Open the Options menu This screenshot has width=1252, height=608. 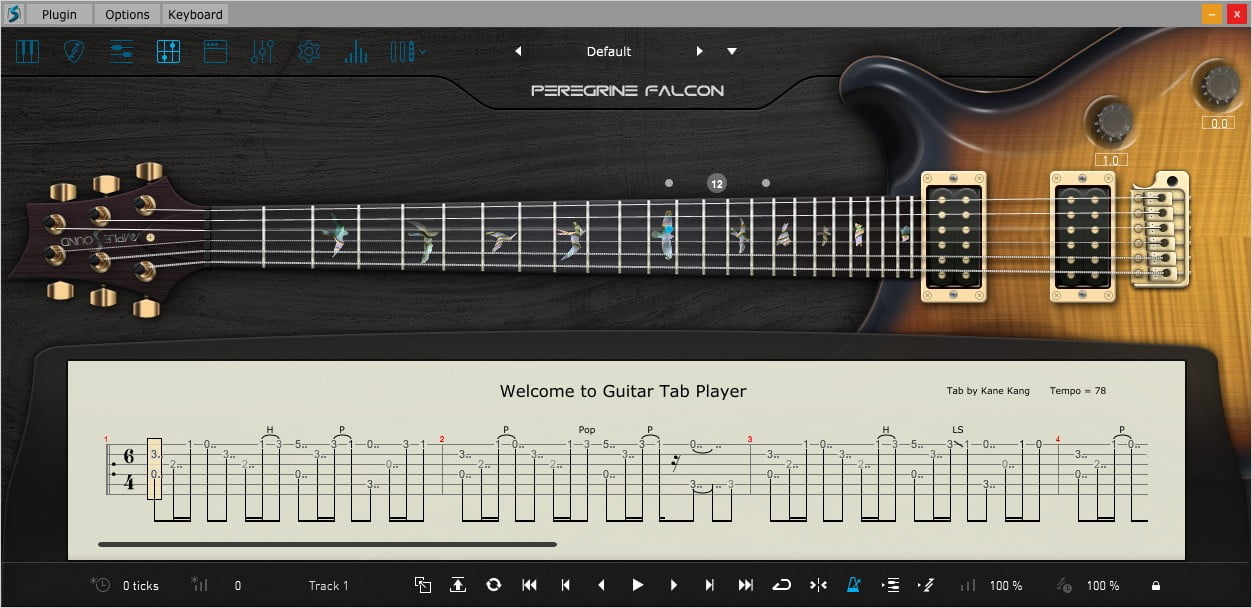point(127,15)
